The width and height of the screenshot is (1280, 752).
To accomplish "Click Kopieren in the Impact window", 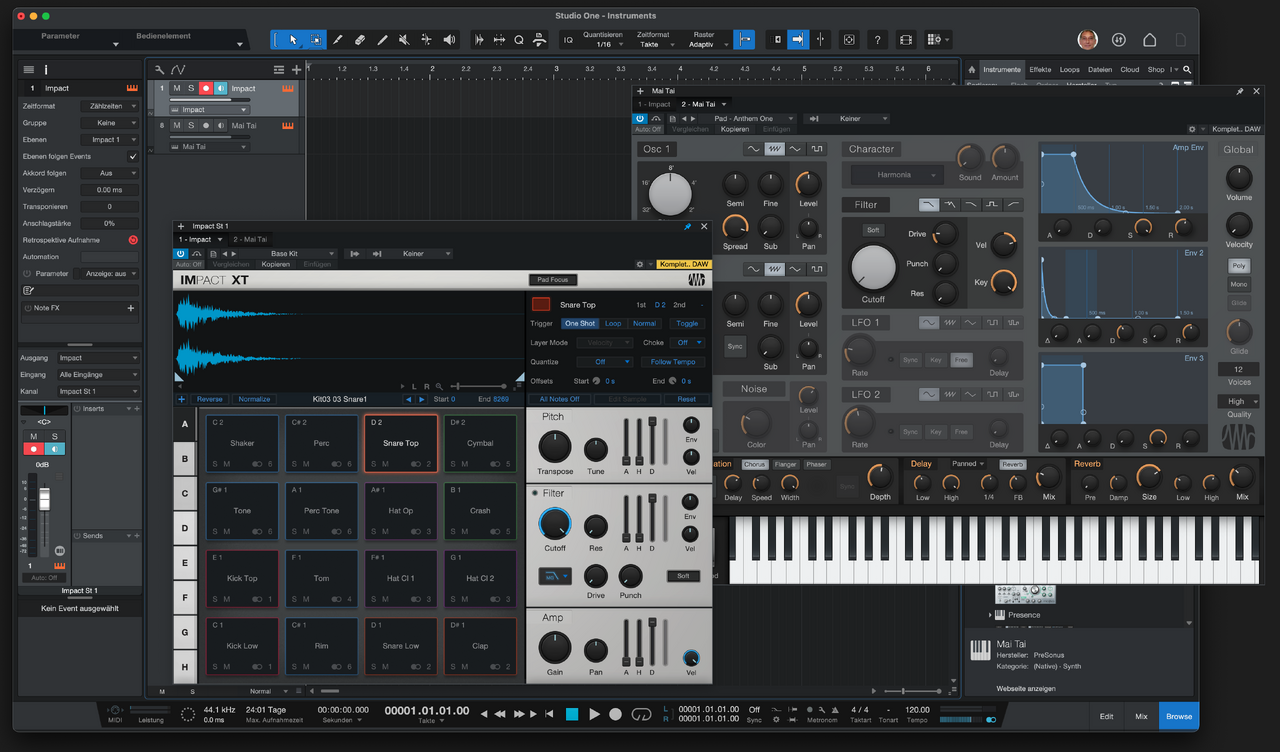I will point(275,265).
